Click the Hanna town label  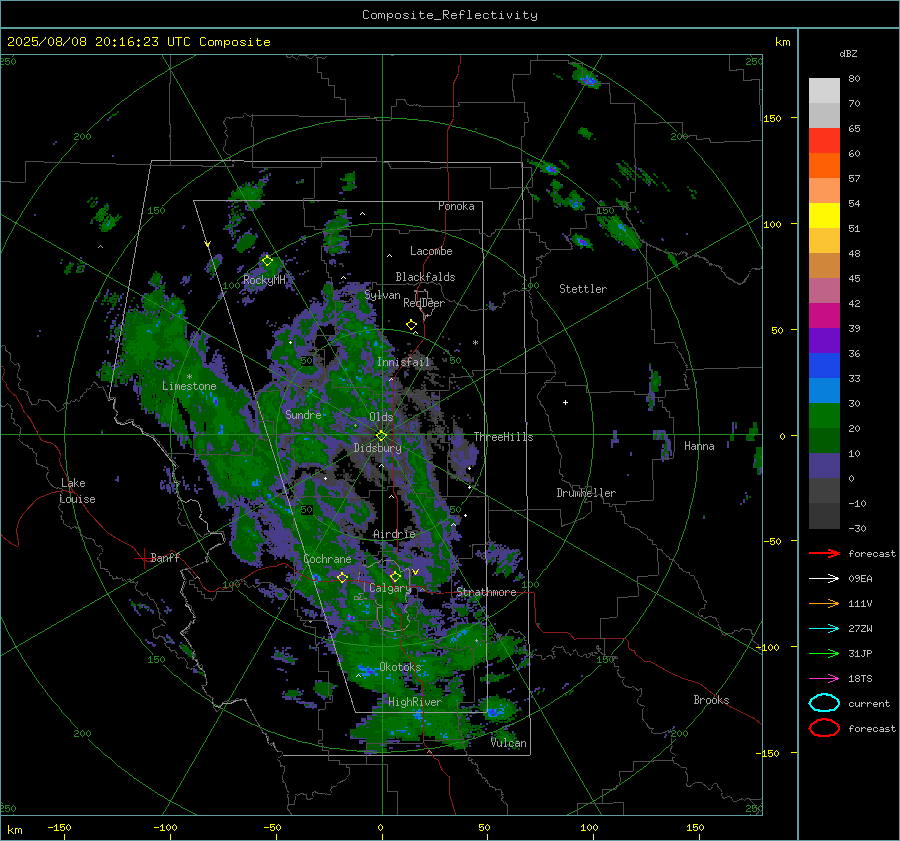pyautogui.click(x=699, y=446)
